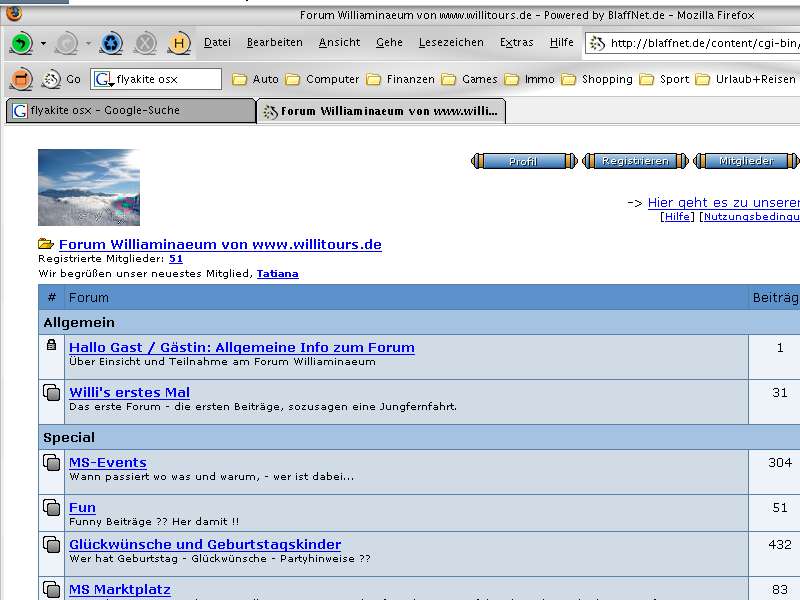The height and width of the screenshot is (600, 800).
Task: Click the green Back navigation button
Action: click(21, 43)
